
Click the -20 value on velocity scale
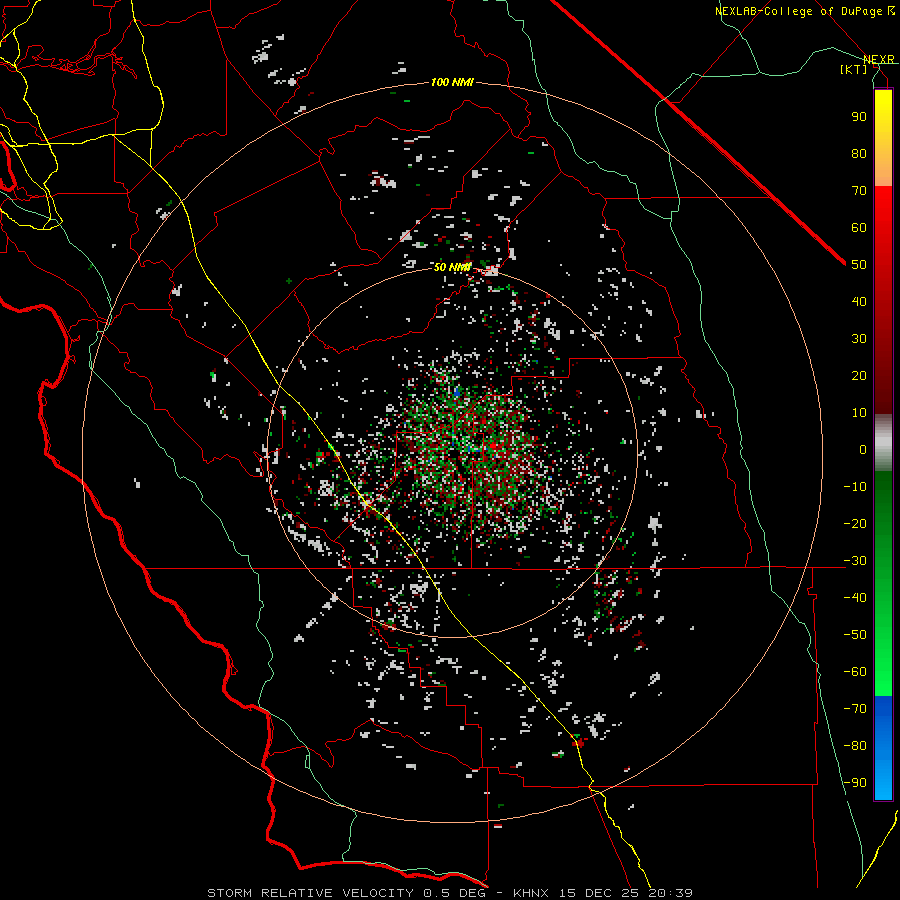(855, 523)
